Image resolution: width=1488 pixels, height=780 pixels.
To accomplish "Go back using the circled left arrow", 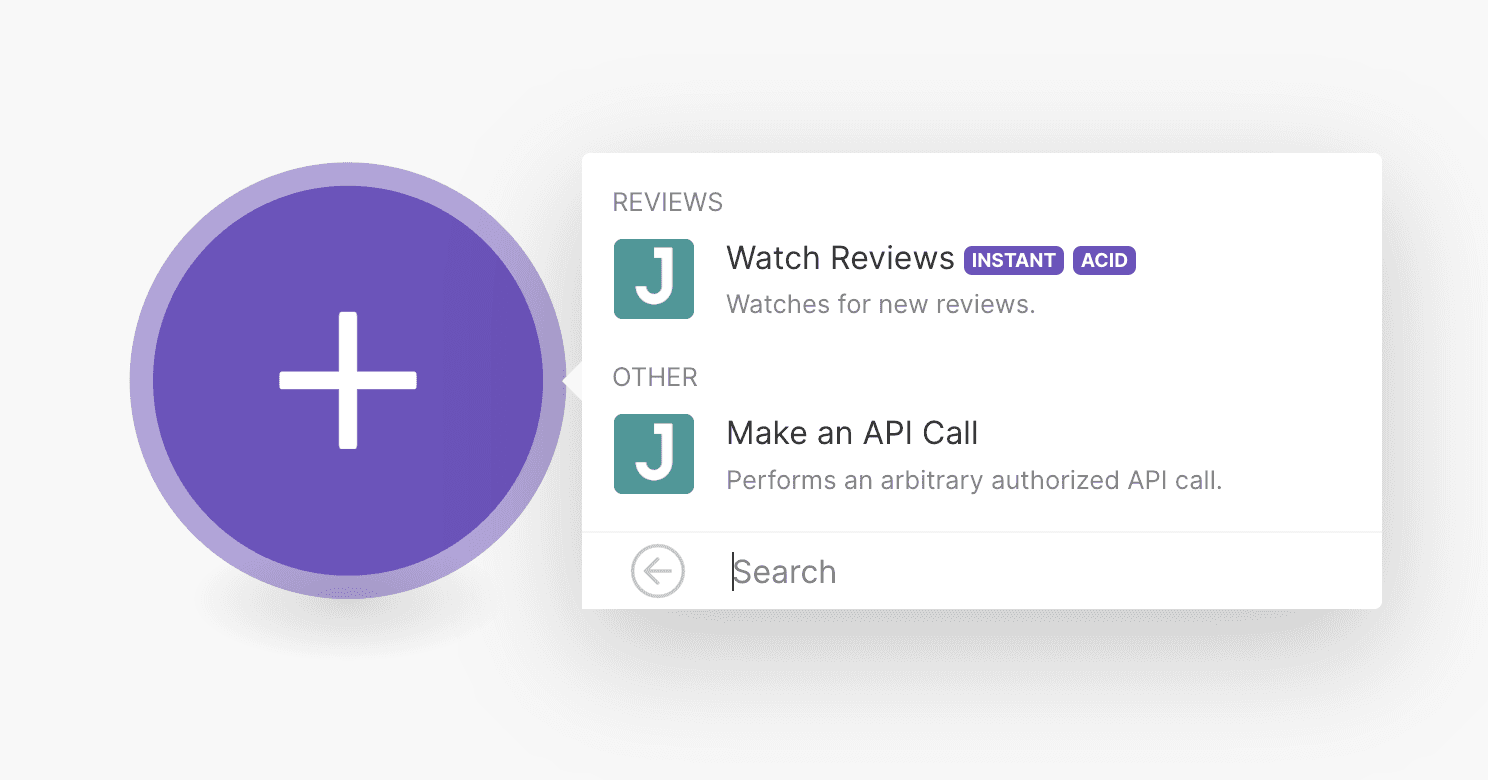I will pos(657,572).
